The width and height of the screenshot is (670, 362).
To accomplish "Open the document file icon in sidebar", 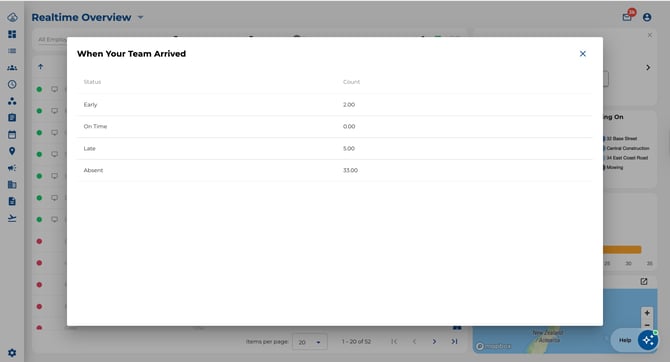I will click(x=12, y=201).
